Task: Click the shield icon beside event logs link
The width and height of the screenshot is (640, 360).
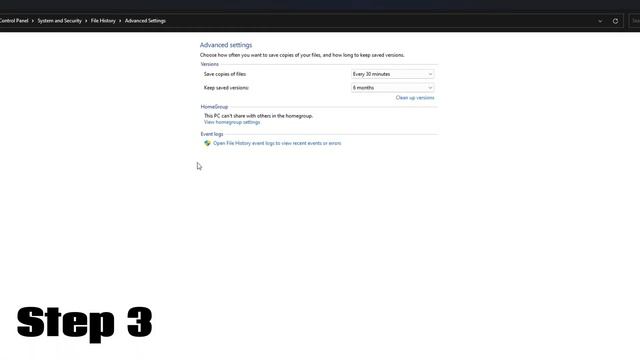Action: click(207, 143)
